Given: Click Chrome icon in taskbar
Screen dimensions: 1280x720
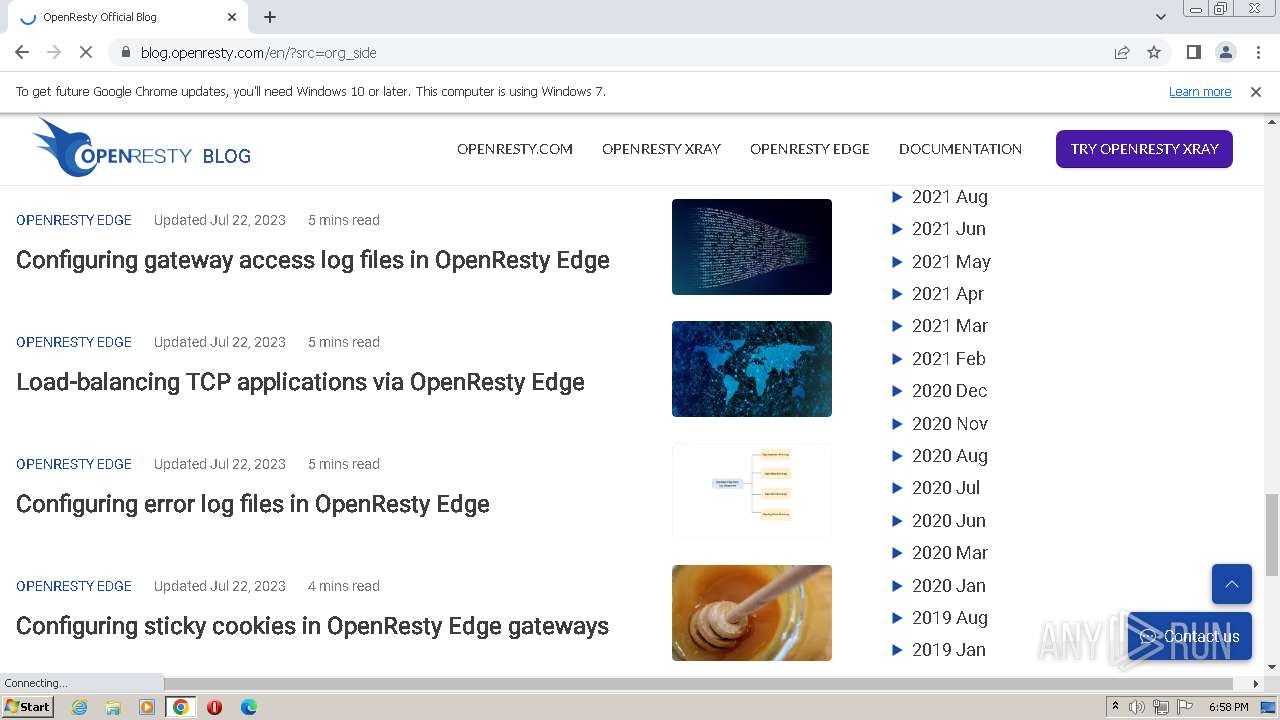Looking at the screenshot, I should pyautogui.click(x=181, y=707).
